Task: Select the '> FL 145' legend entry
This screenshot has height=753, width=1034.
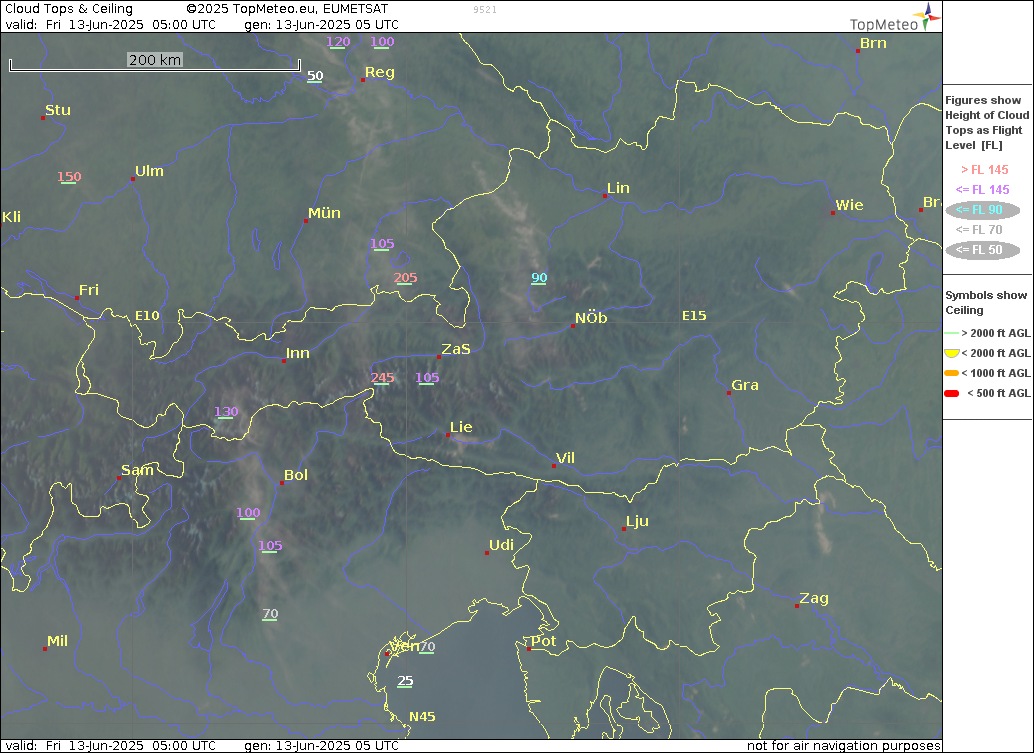Action: click(x=985, y=170)
